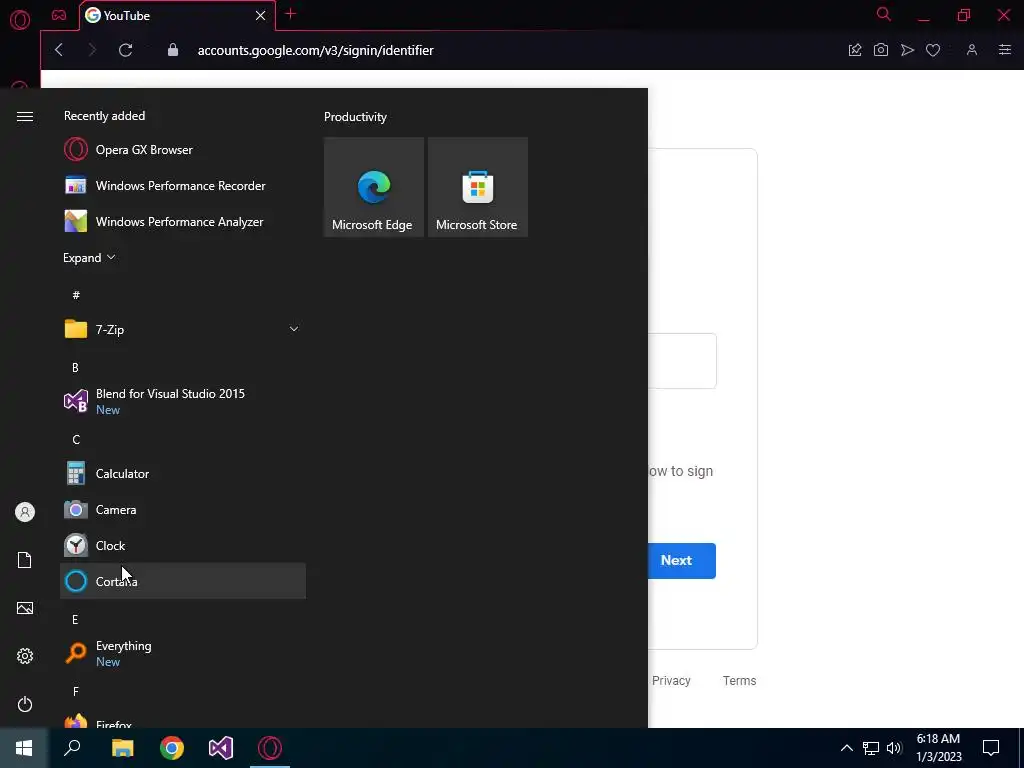Open the Power options icon
Viewport: 1024px width, 768px height.
click(x=25, y=705)
